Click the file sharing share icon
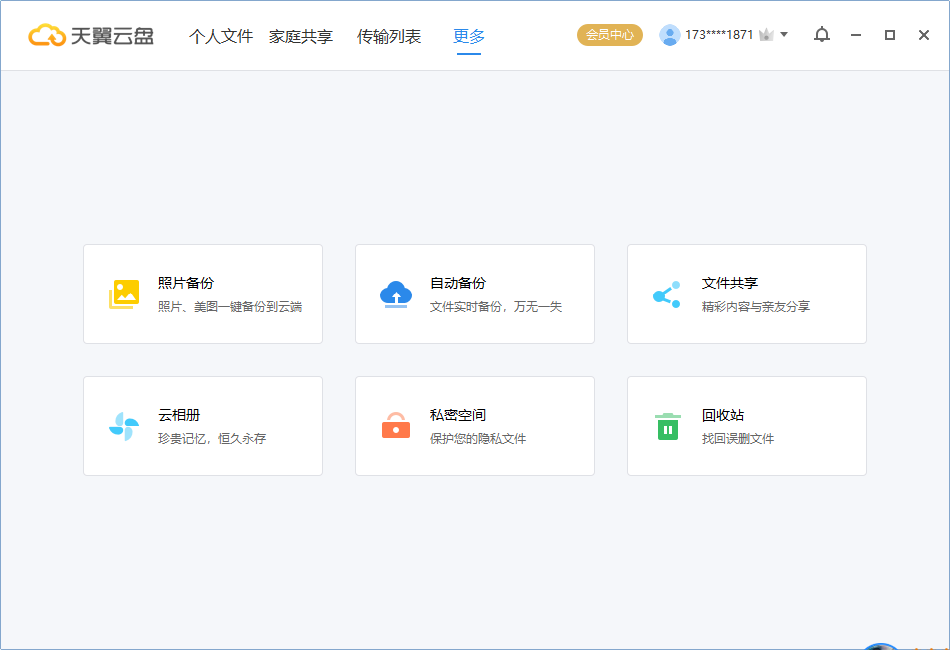 coord(667,294)
